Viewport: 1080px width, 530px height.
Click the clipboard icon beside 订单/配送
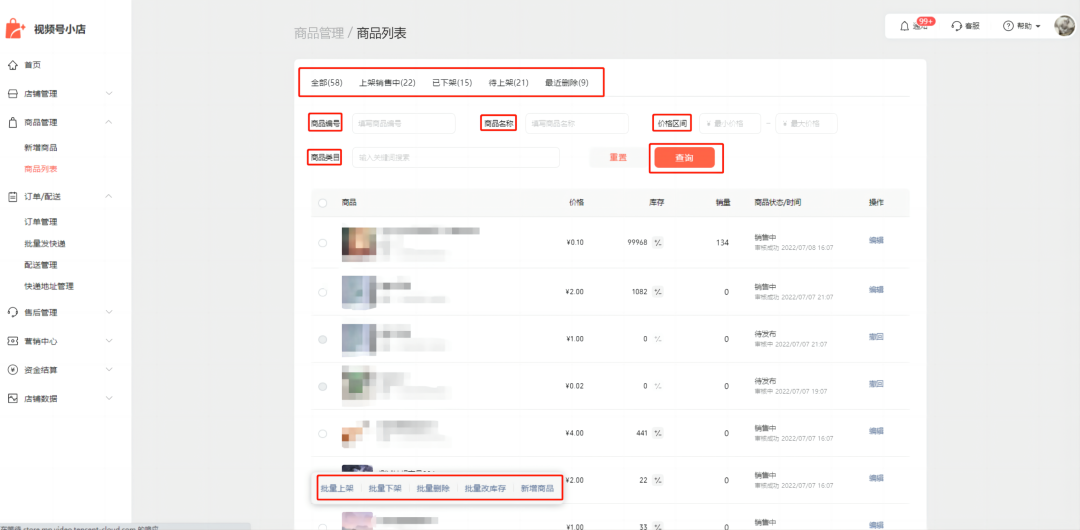pyautogui.click(x=12, y=196)
